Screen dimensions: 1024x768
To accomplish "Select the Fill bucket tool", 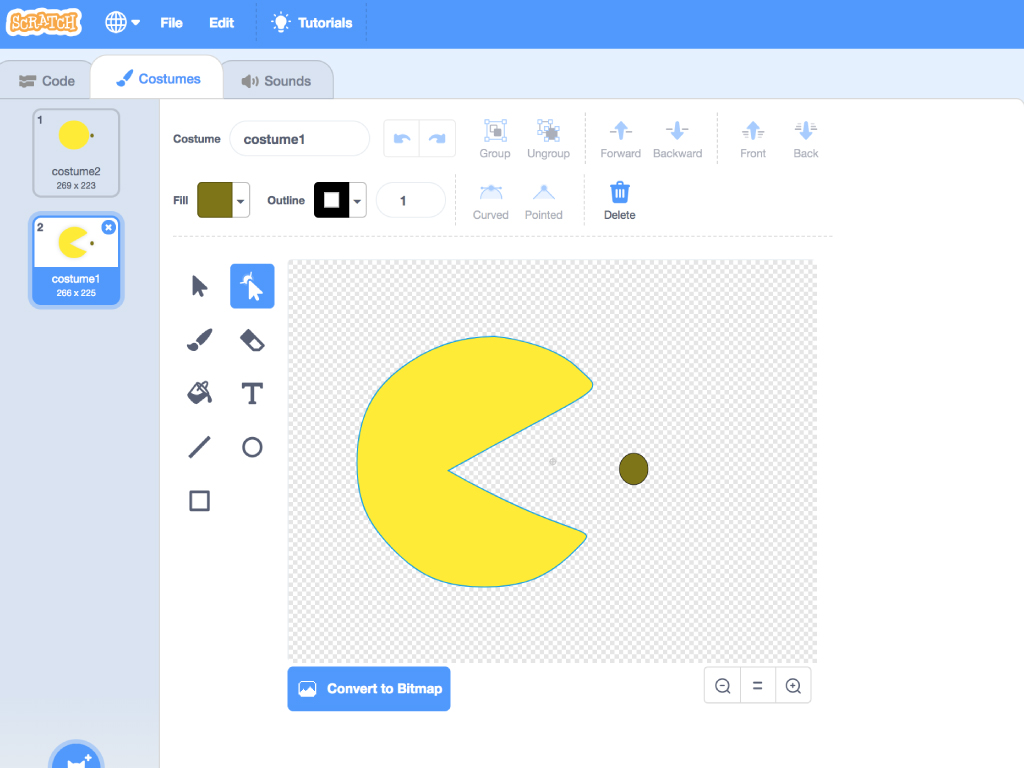I will [x=199, y=393].
